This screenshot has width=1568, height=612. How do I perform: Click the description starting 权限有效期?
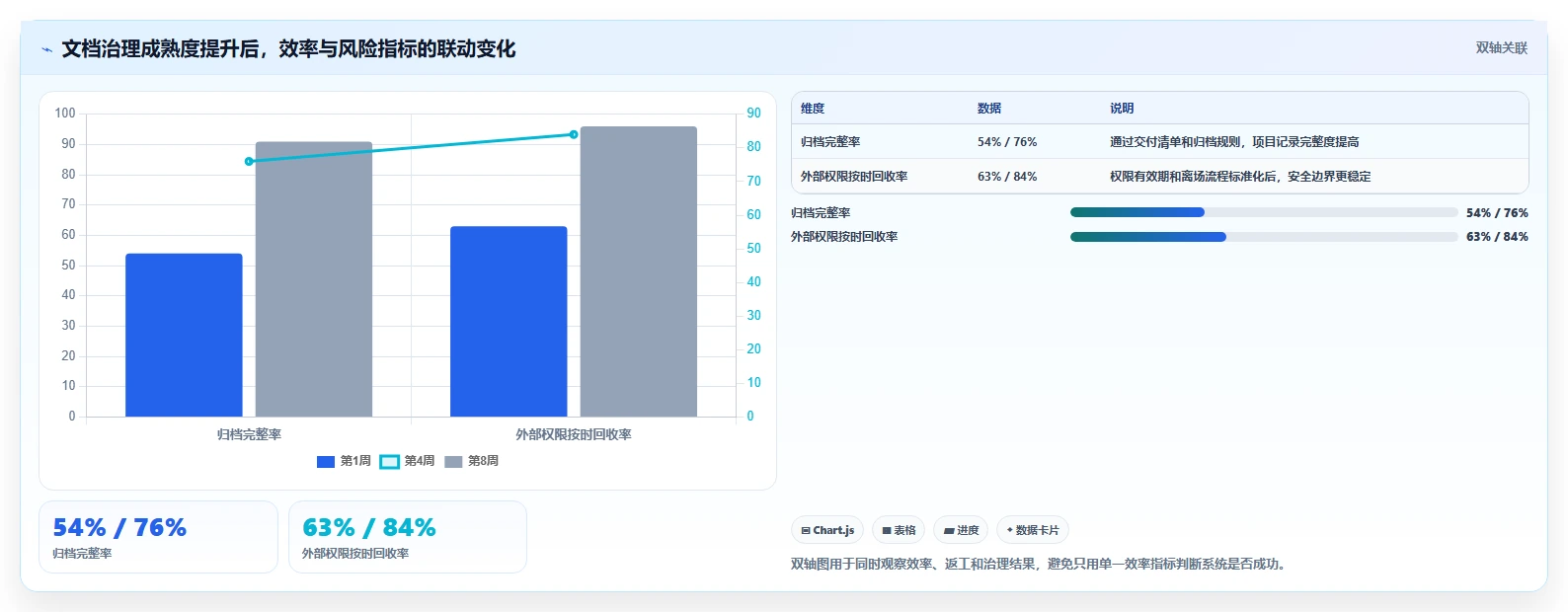[1240, 177]
